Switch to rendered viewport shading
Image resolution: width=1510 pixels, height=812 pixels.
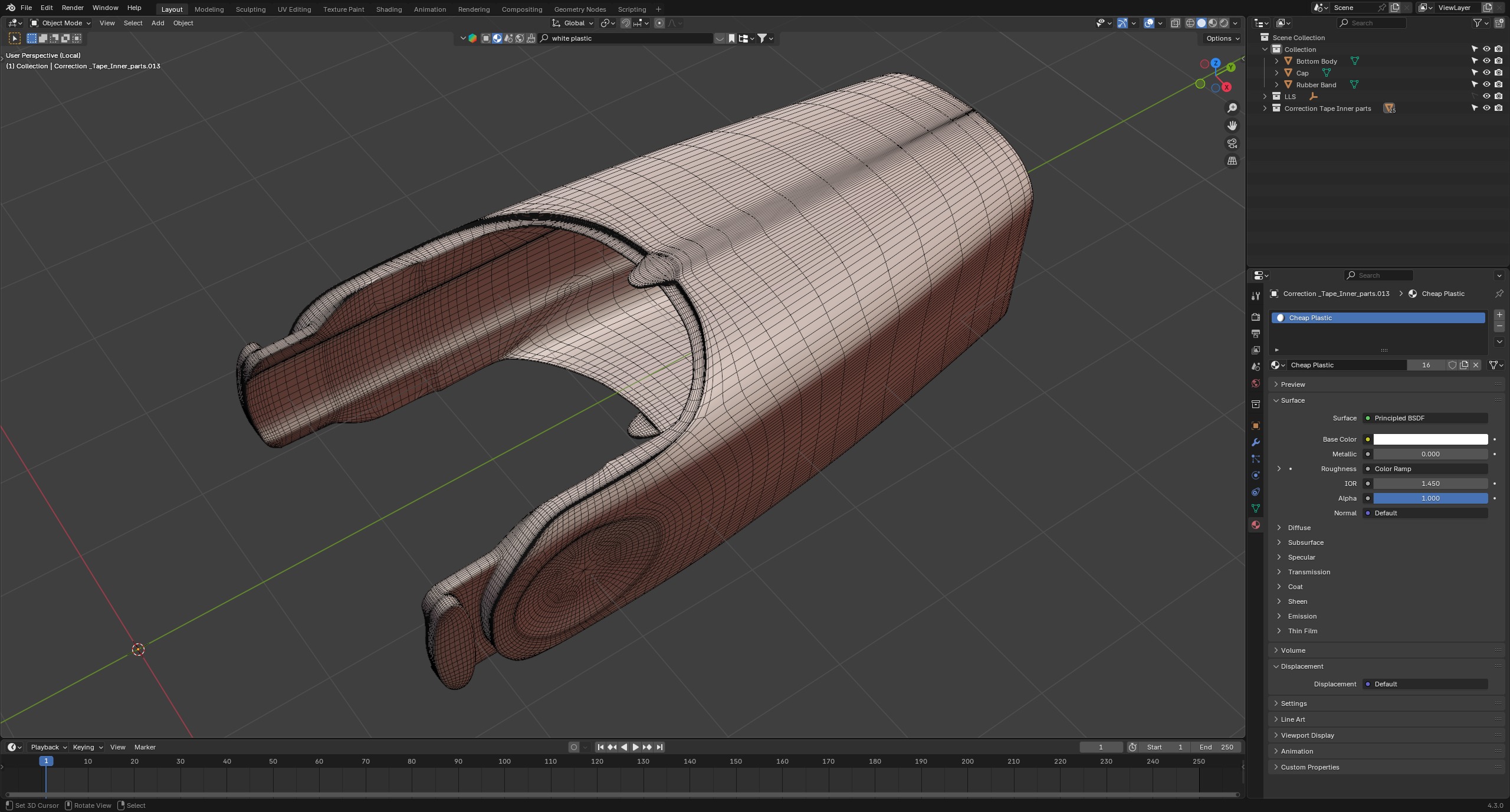click(1224, 23)
